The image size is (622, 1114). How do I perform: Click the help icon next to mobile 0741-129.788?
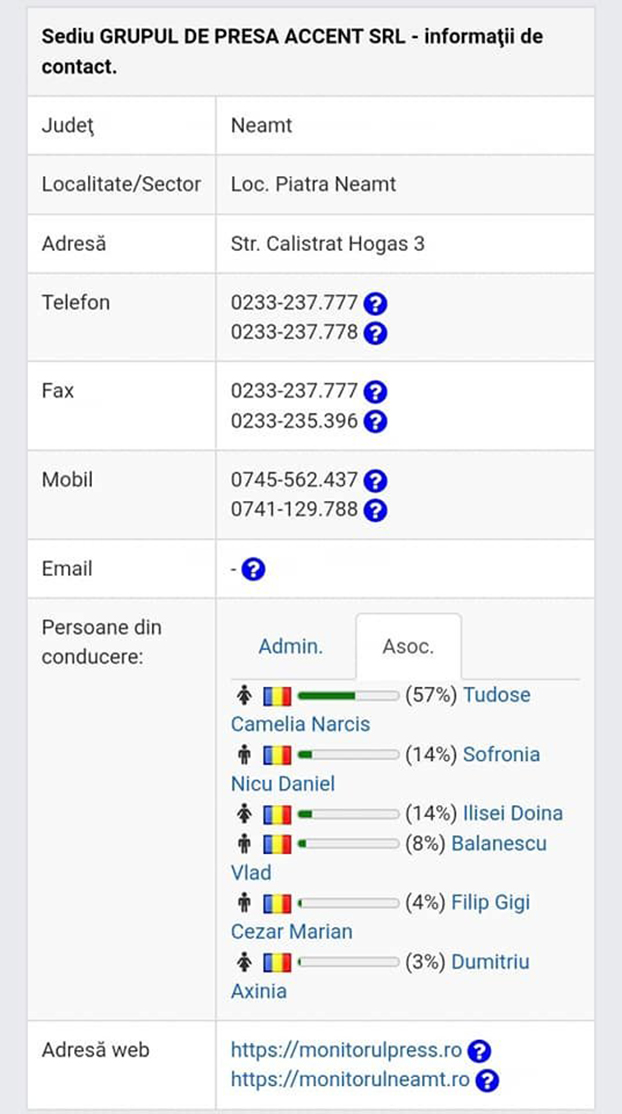click(x=374, y=510)
